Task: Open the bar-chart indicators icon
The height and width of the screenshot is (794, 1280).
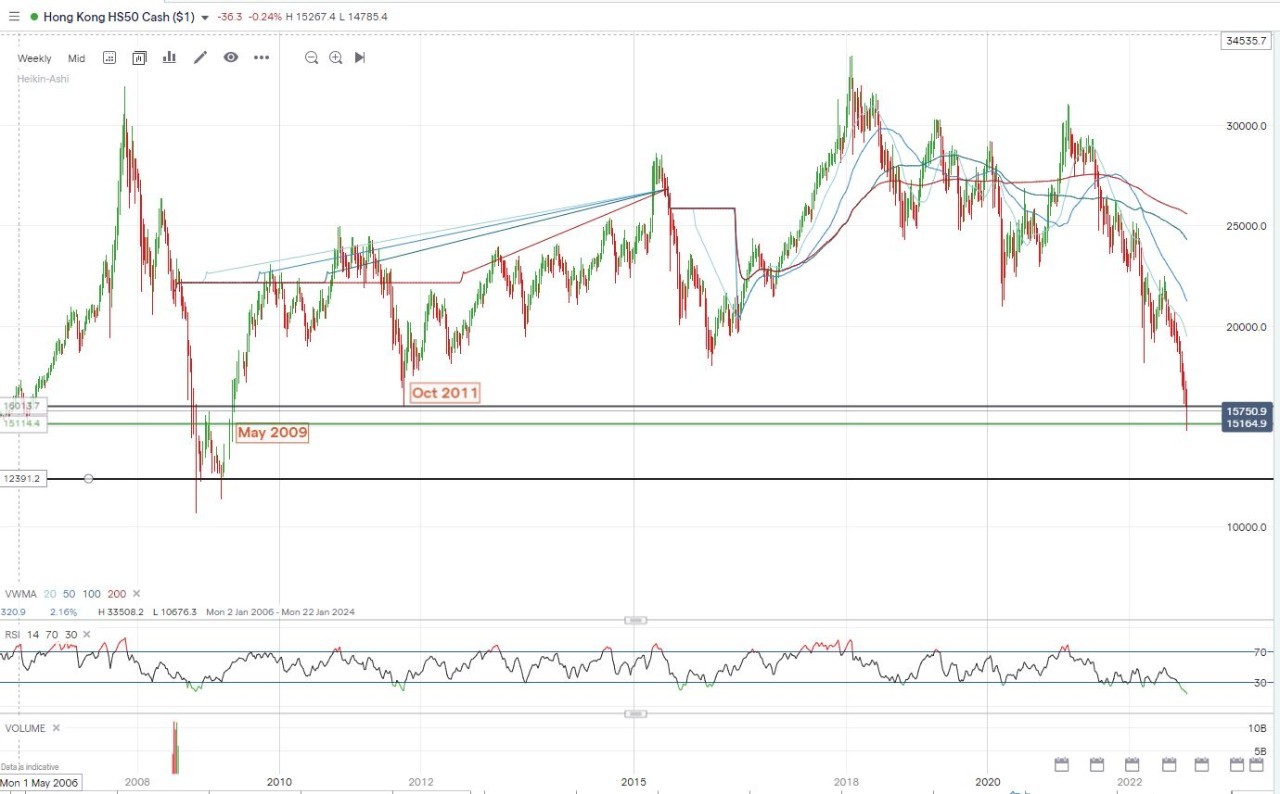Action: [x=170, y=58]
